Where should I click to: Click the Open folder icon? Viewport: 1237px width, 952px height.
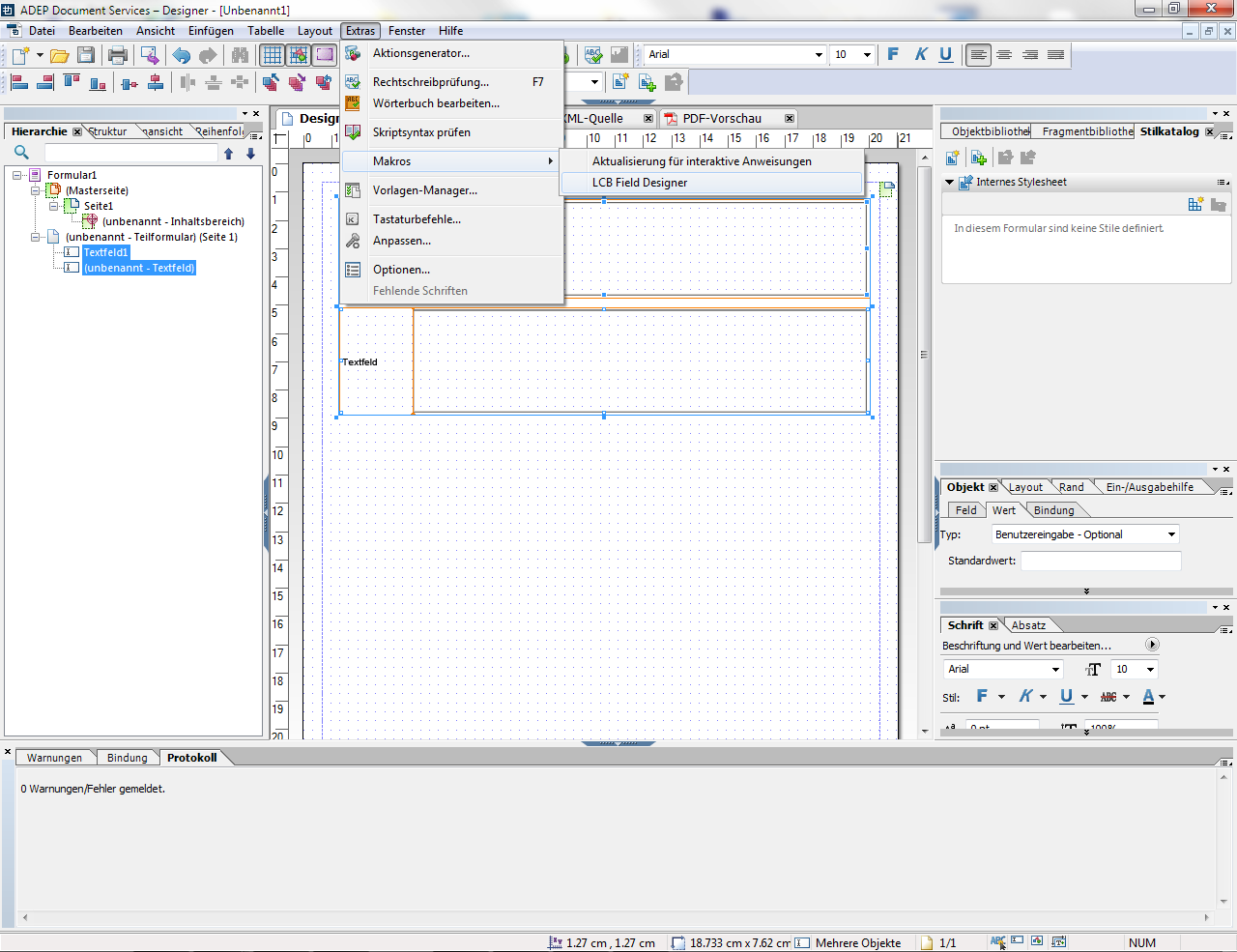pyautogui.click(x=59, y=55)
